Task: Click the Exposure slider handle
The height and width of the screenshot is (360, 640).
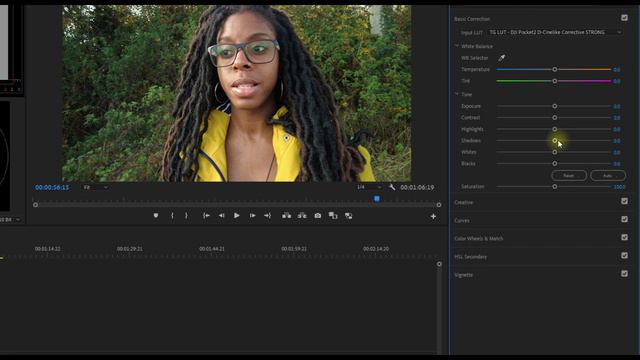Action: point(555,106)
